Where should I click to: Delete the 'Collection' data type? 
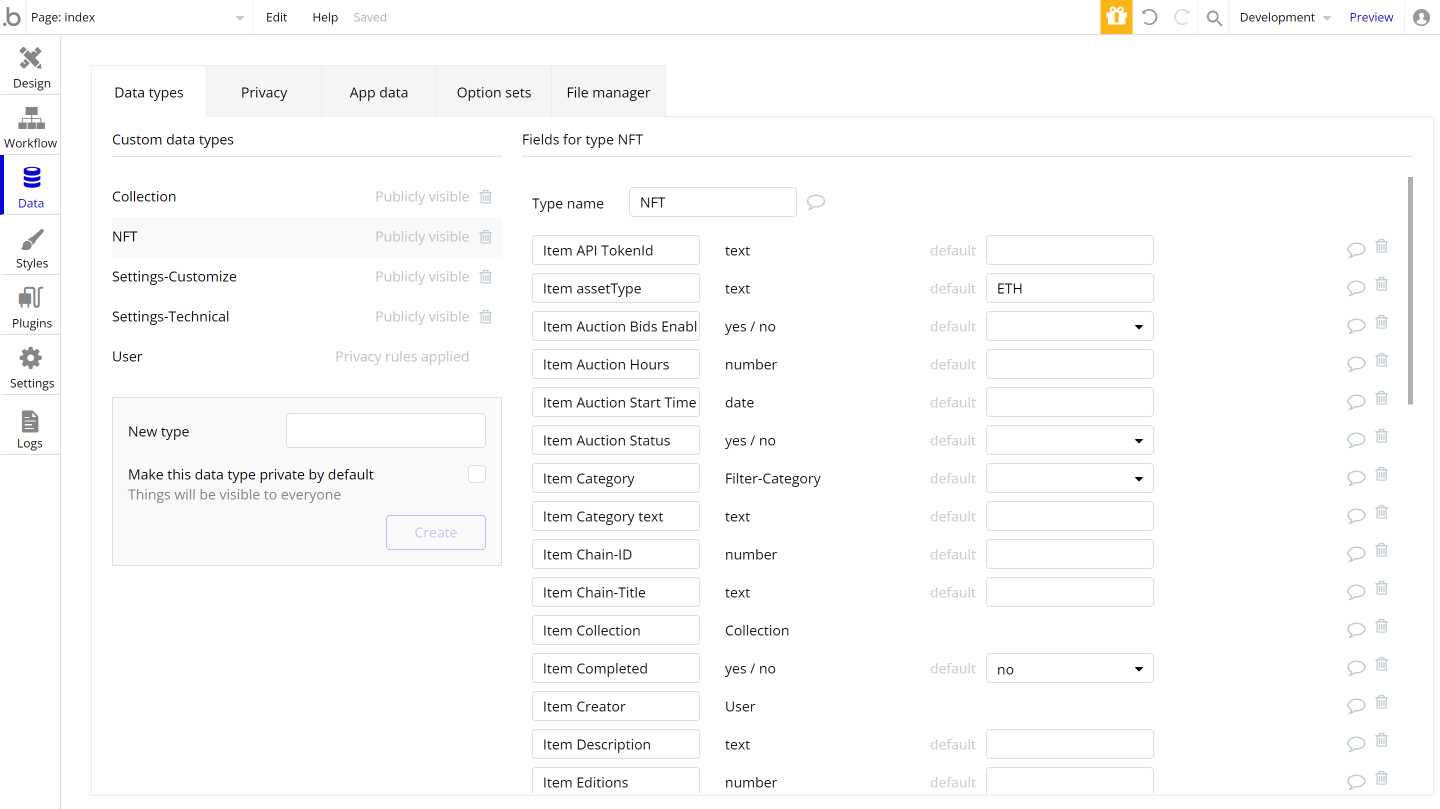[x=486, y=196]
